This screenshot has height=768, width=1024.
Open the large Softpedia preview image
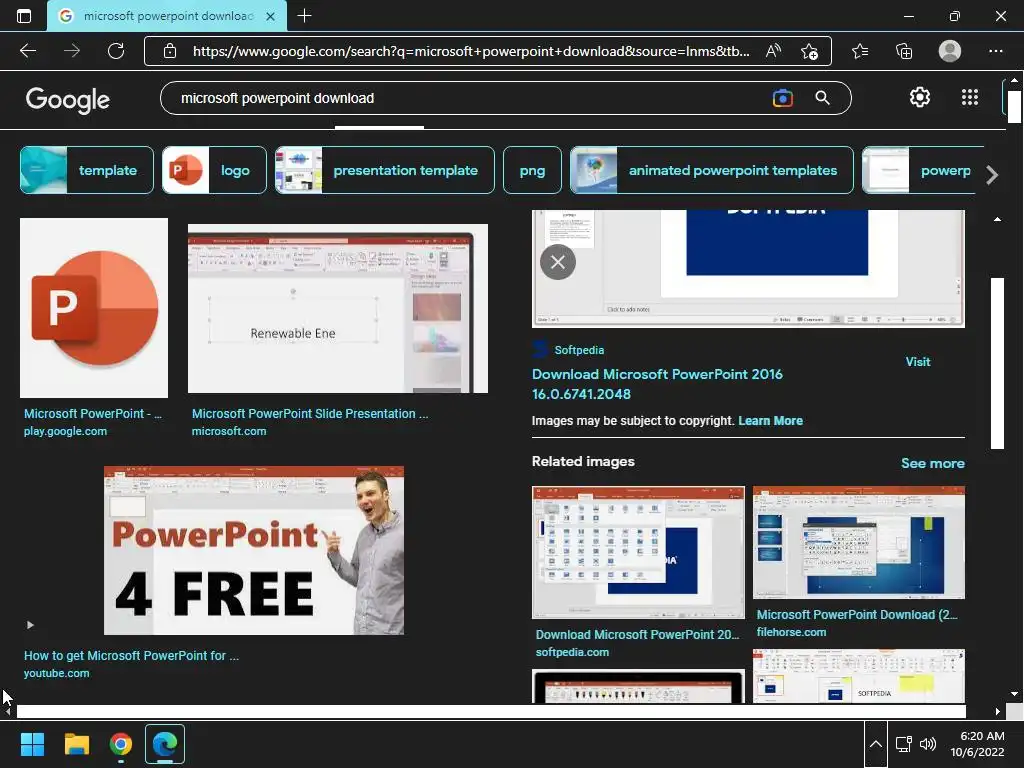(748, 268)
